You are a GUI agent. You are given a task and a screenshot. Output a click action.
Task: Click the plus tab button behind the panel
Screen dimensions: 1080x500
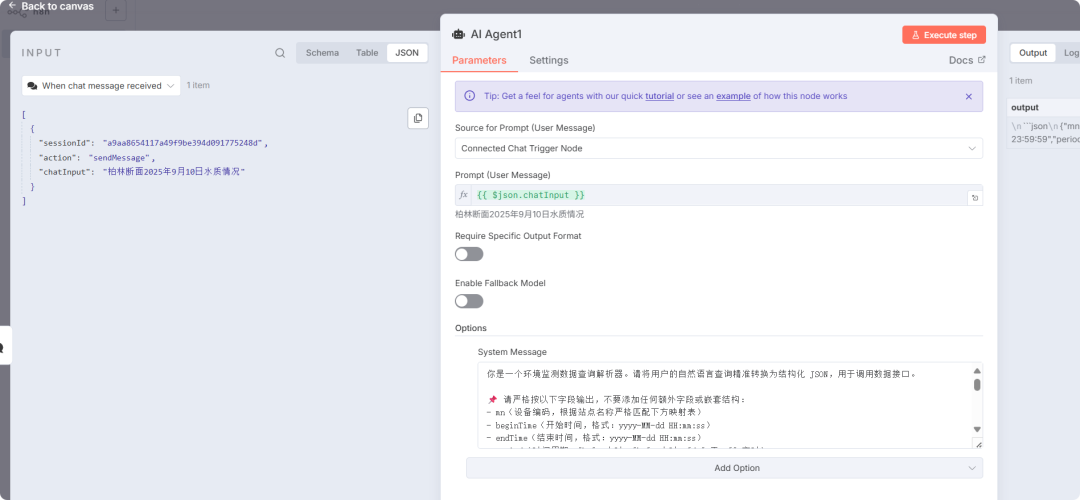tap(116, 10)
